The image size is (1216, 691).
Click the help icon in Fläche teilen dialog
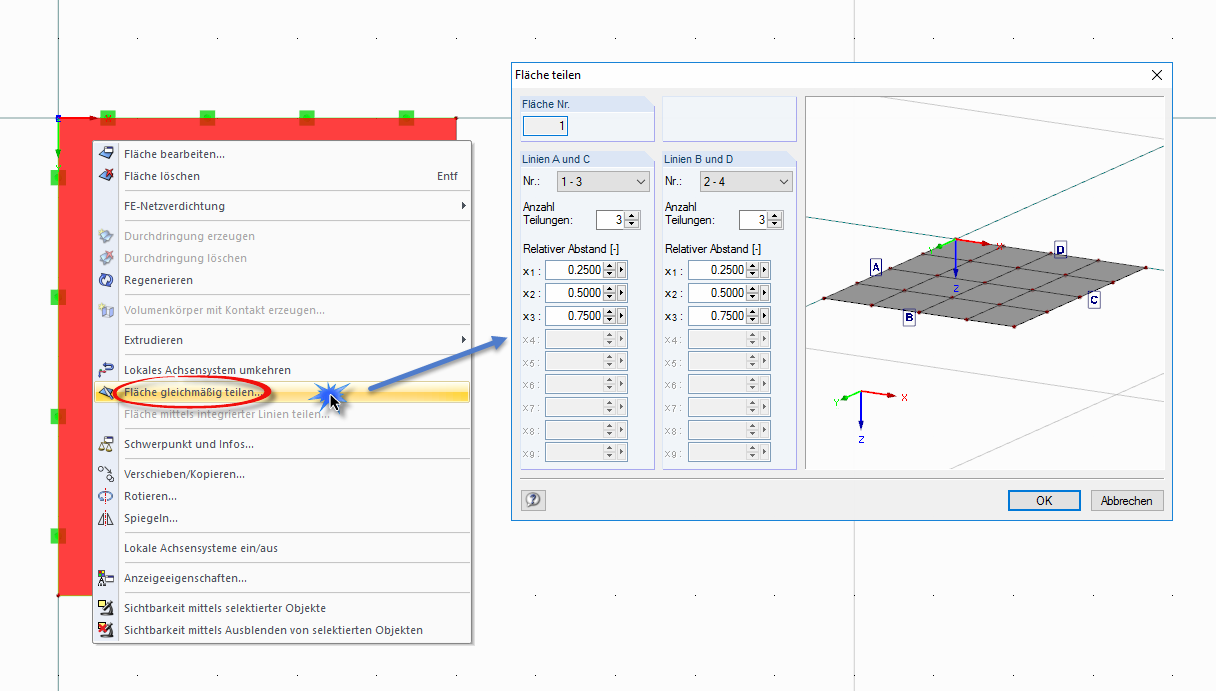(534, 500)
